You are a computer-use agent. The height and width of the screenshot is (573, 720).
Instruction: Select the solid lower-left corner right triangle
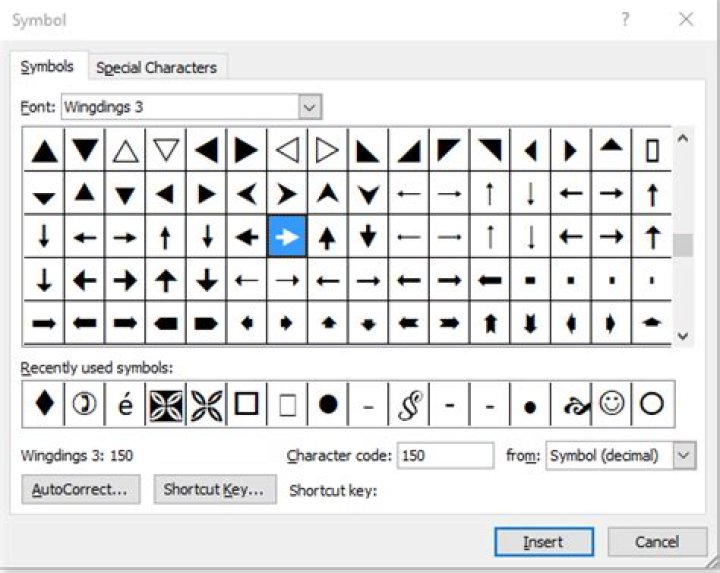[x=368, y=151]
